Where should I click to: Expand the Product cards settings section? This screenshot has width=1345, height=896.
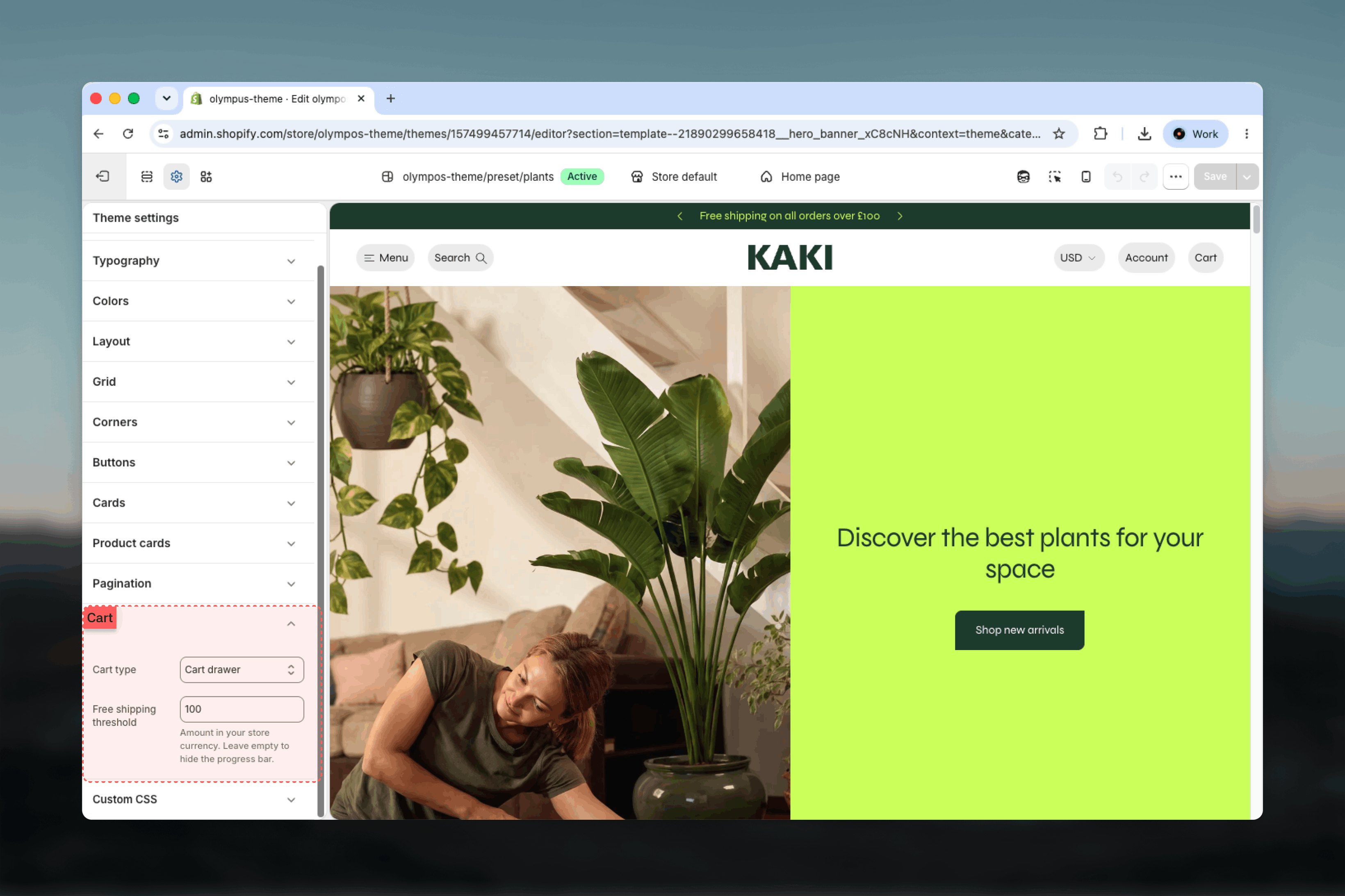198,544
